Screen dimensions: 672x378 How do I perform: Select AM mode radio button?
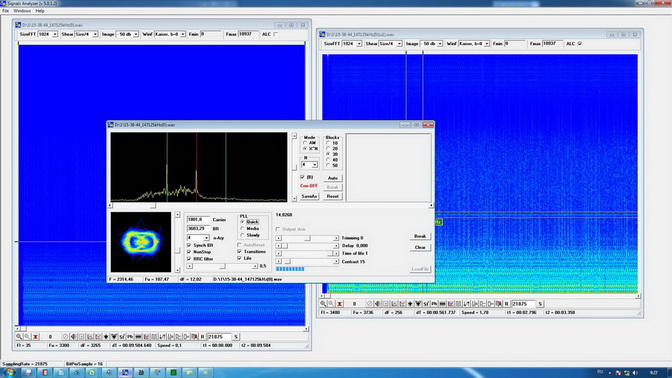(305, 143)
